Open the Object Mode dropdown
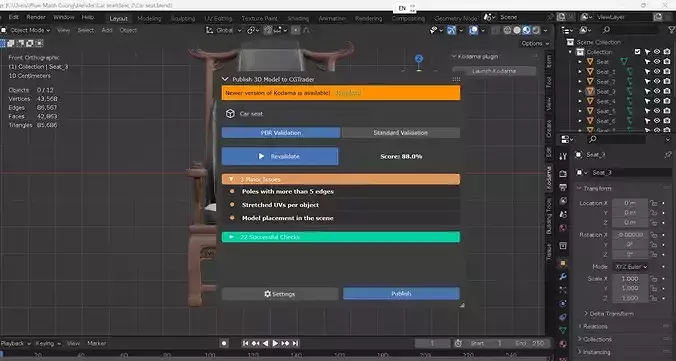 click(x=25, y=30)
